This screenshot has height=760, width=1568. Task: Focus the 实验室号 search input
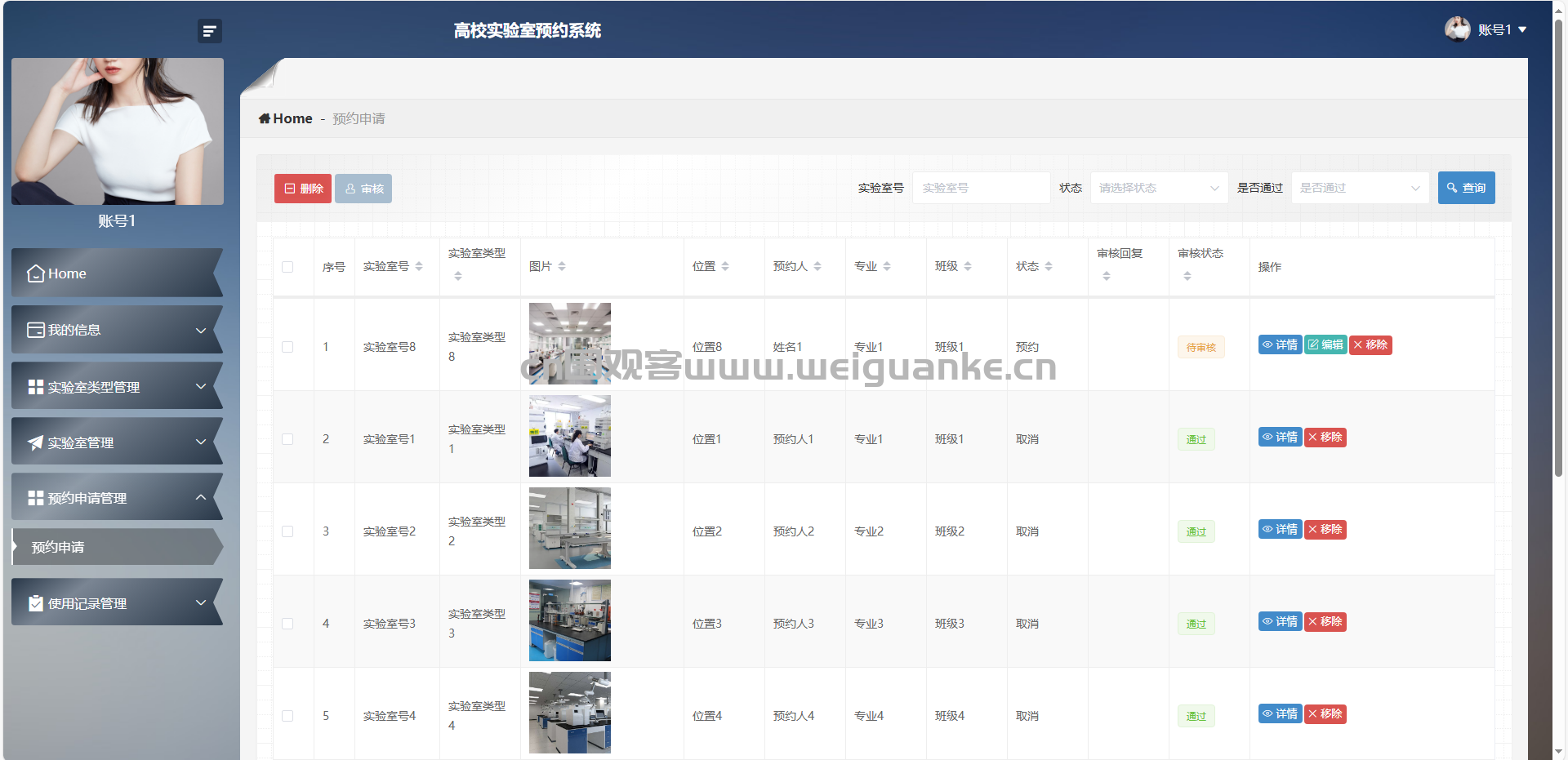[x=981, y=188]
